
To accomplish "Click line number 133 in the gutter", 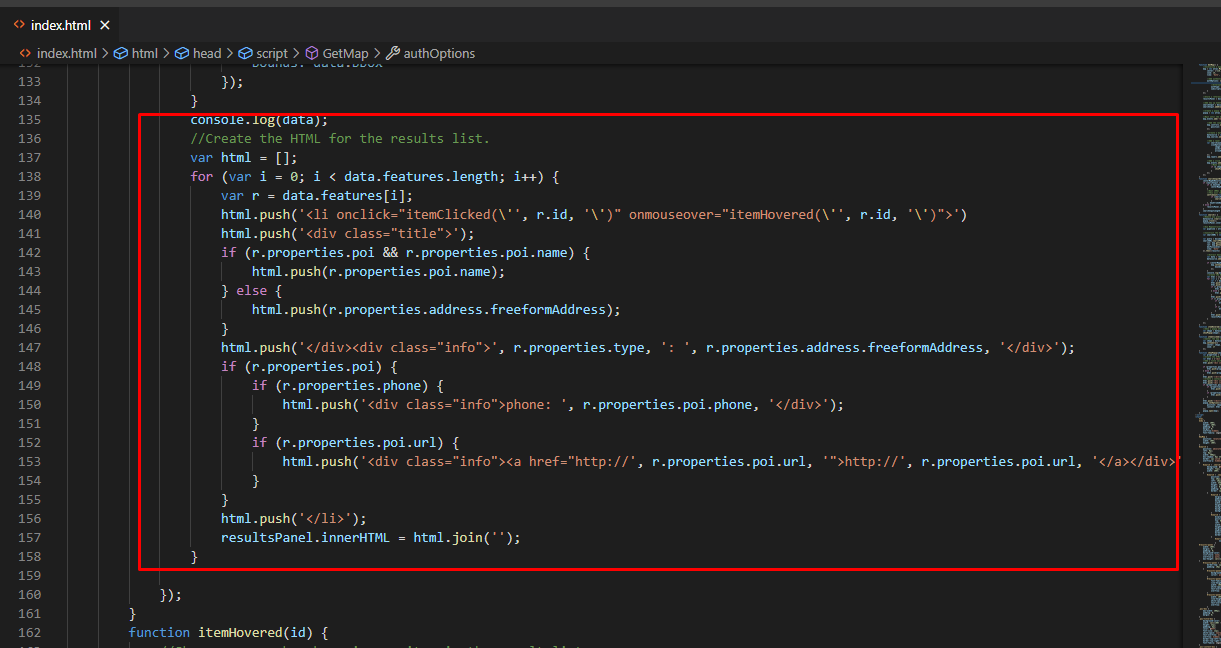I will coord(30,81).
